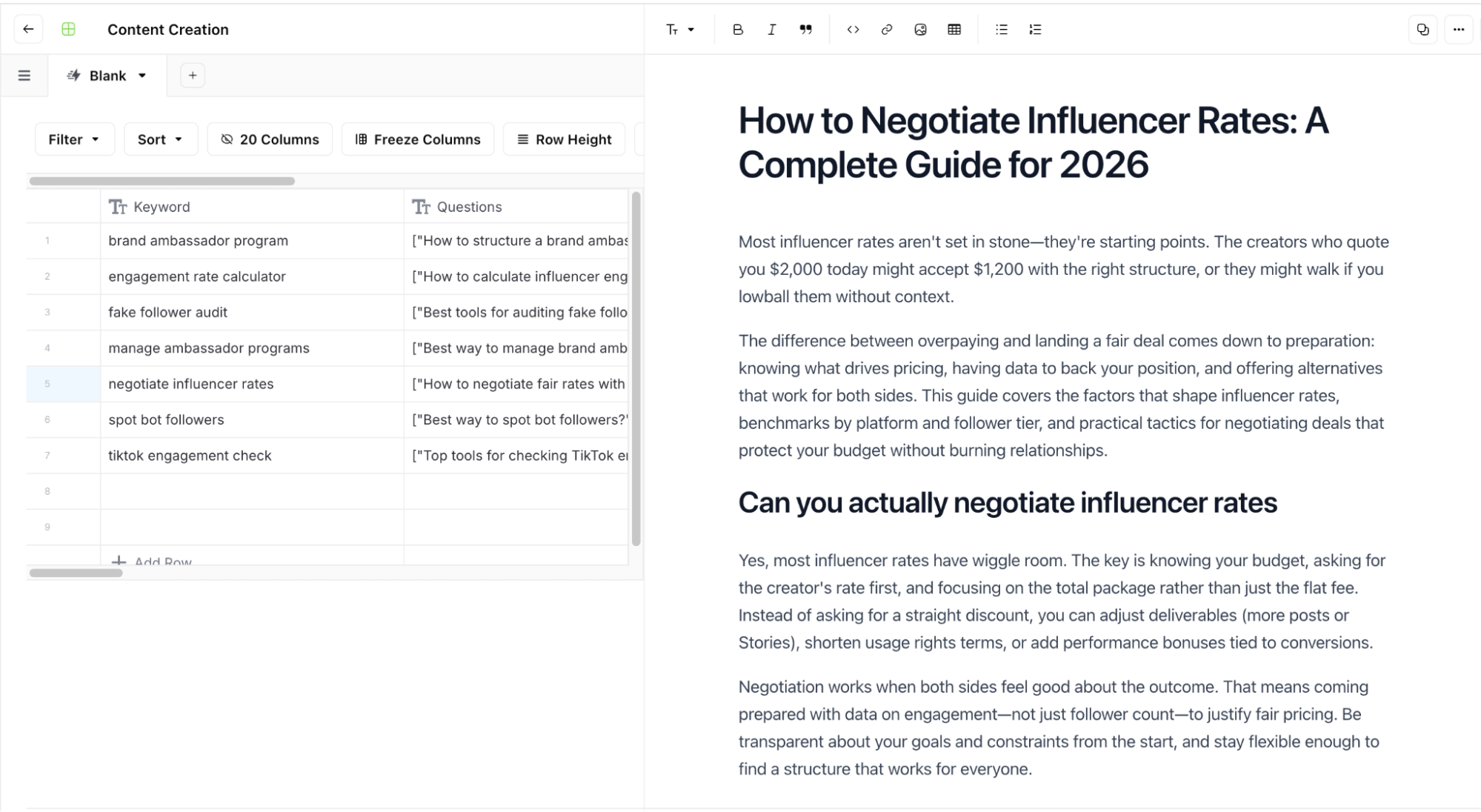Click the back arrow button
This screenshot has height=812, width=1481.
point(28,30)
